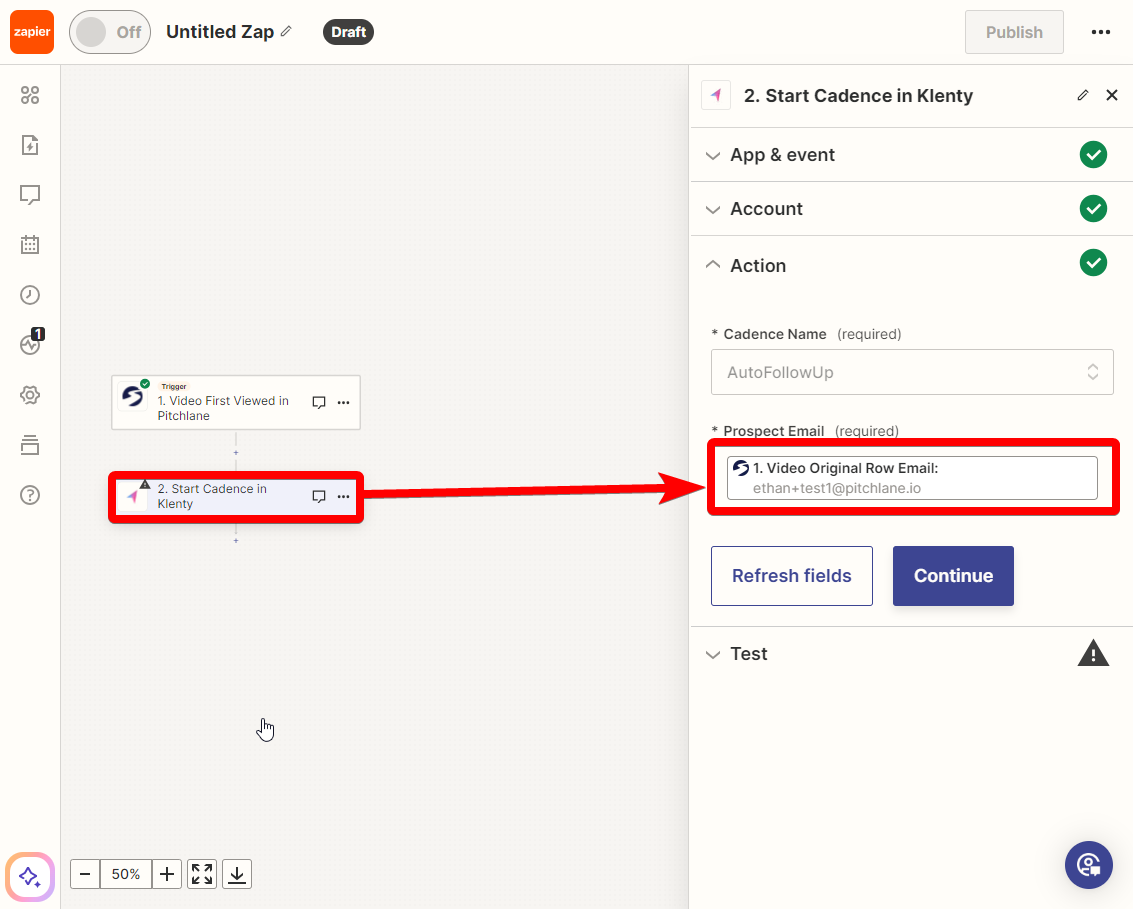
Task: Click the 50% zoom level field
Action: click(x=126, y=874)
